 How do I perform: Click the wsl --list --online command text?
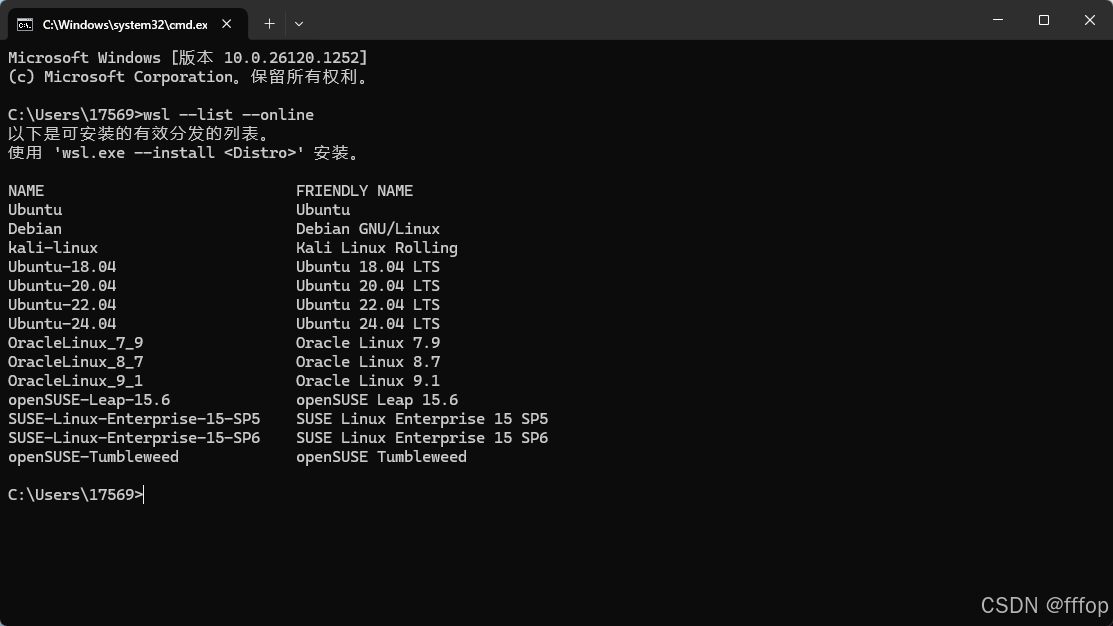coord(231,114)
